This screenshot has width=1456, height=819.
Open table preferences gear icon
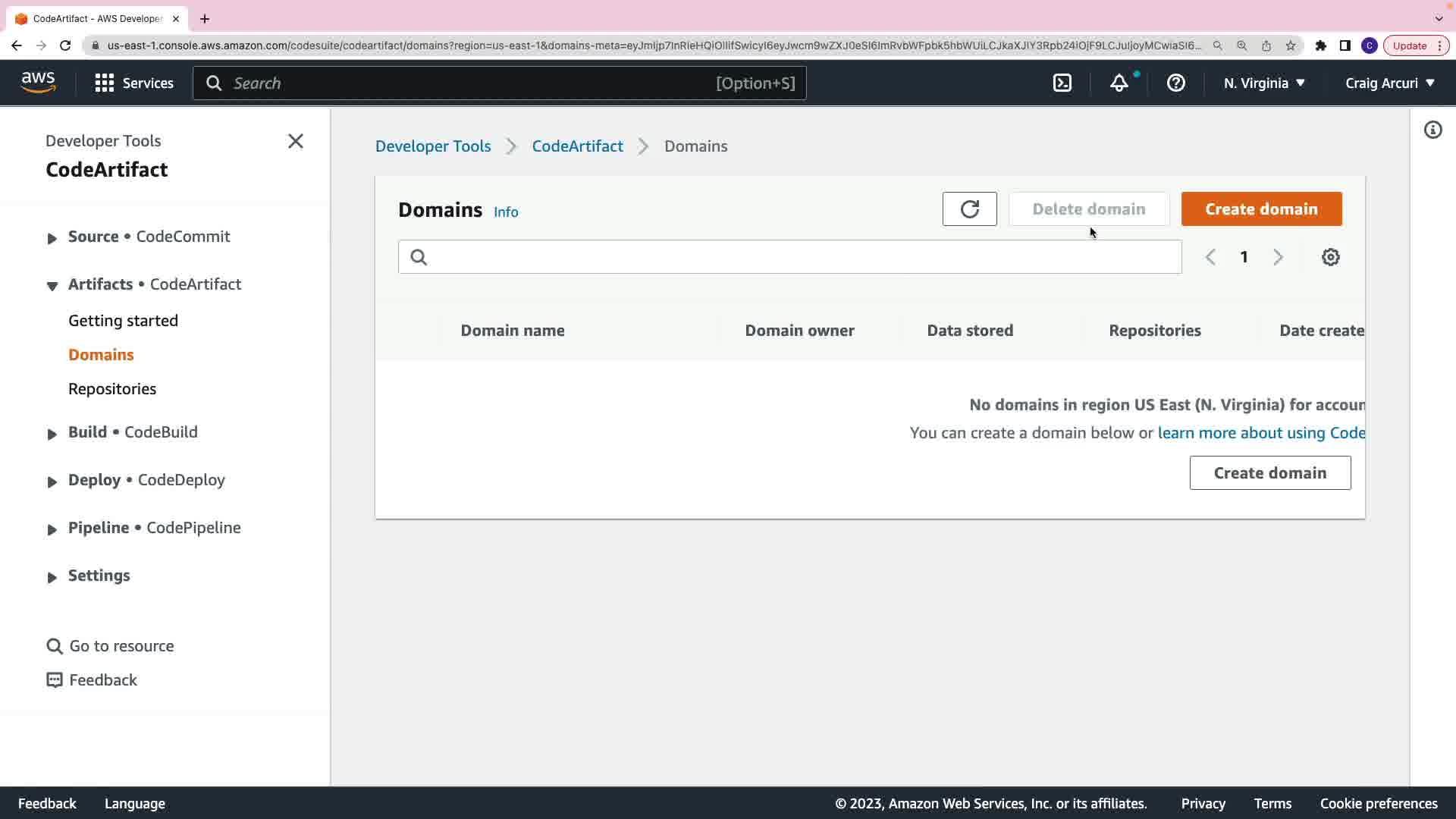coord(1330,257)
